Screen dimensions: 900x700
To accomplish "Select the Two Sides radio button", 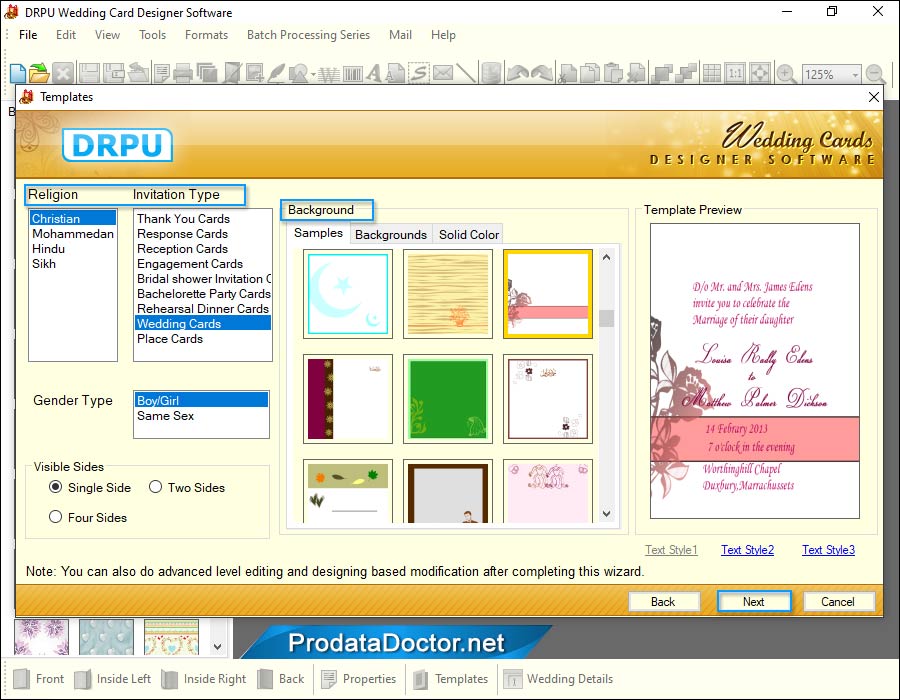I will click(x=156, y=487).
